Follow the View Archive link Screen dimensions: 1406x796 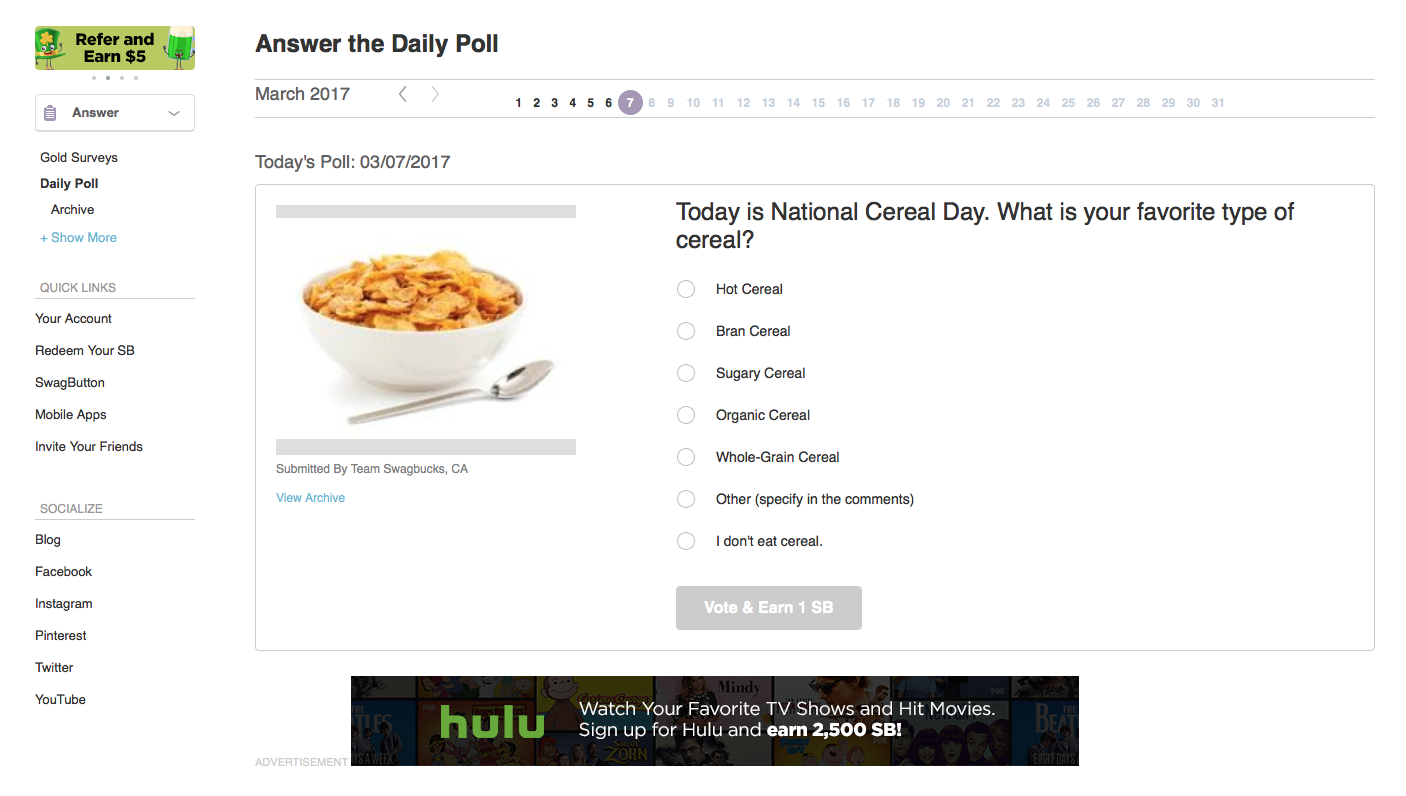pos(310,498)
